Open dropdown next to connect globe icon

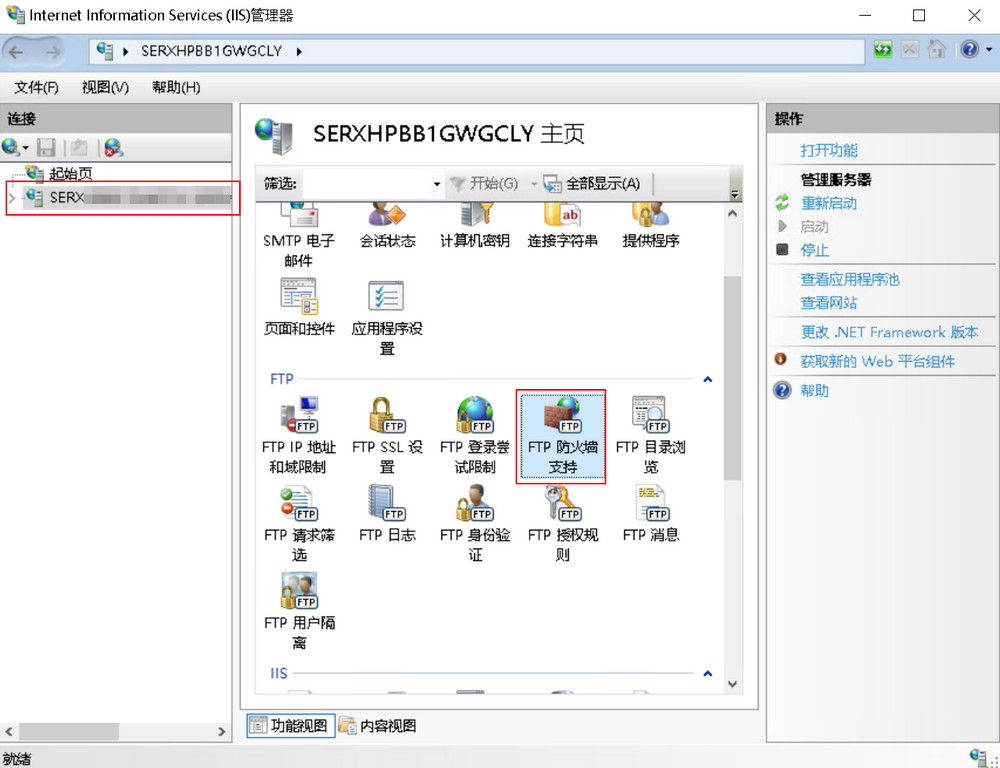pos(26,148)
